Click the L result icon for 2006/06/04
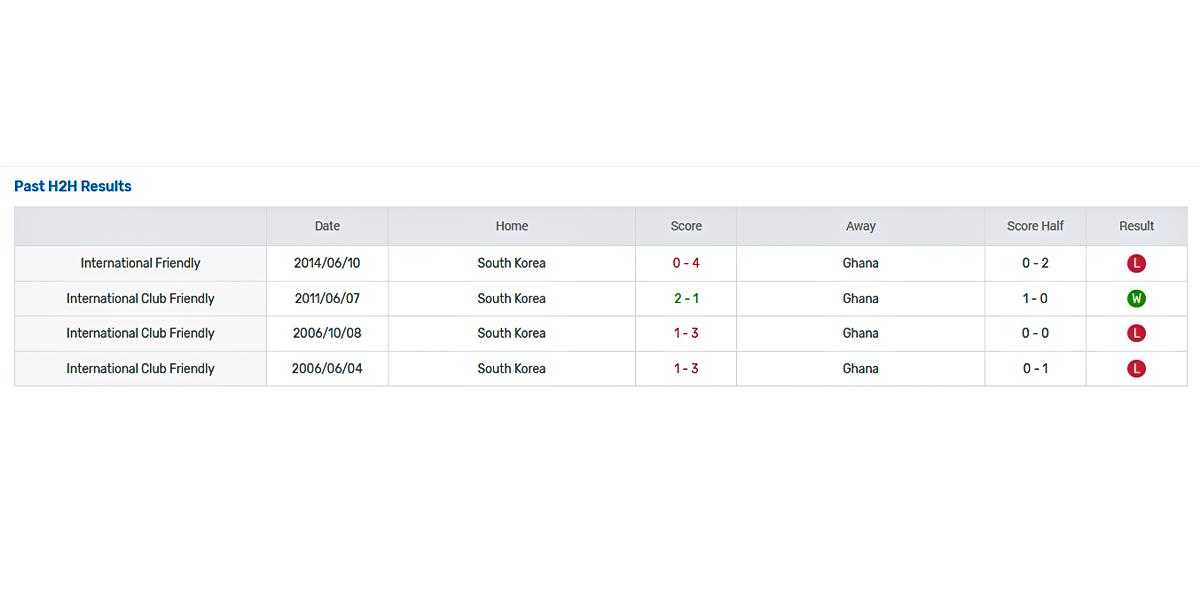This screenshot has height=600, width=1200. click(x=1136, y=369)
